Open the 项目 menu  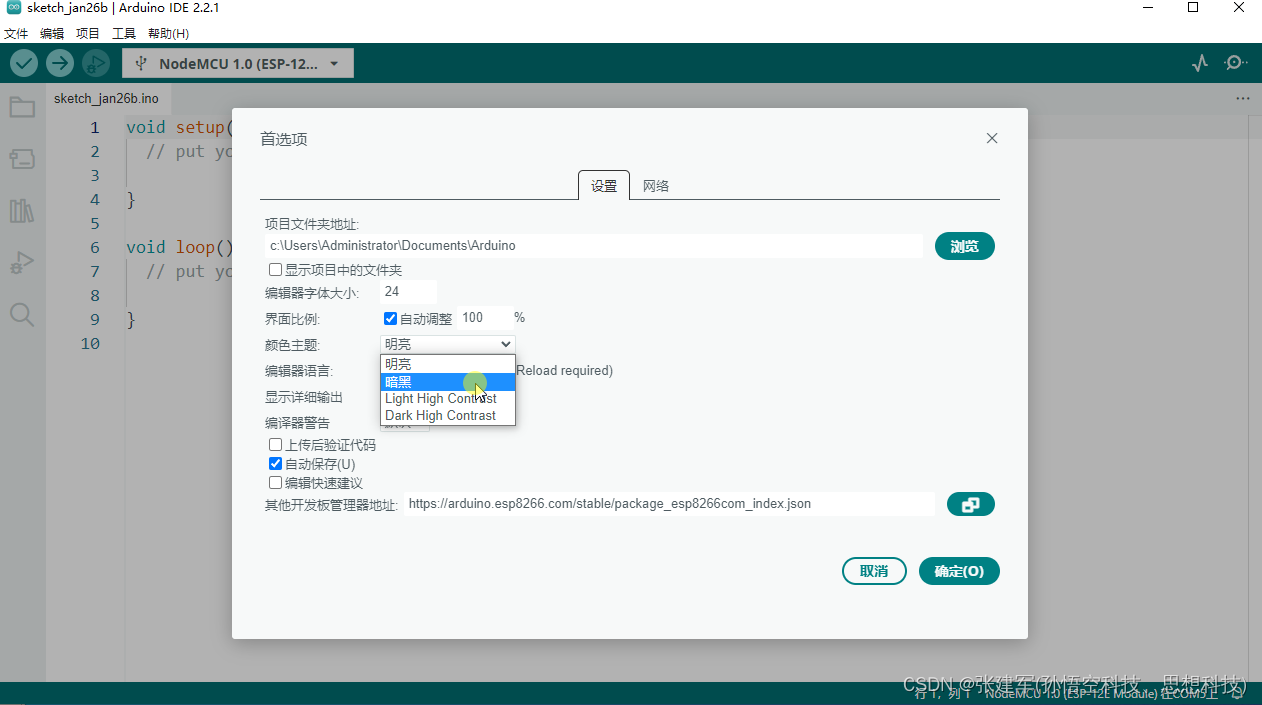click(88, 33)
